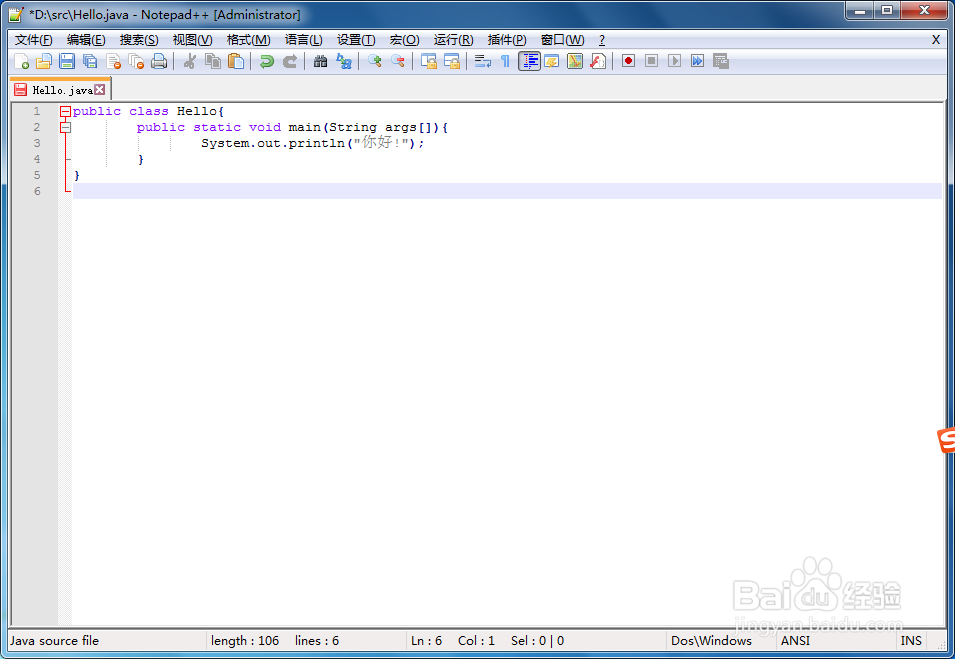Click Dos\Windows in the status bar

tap(711, 641)
